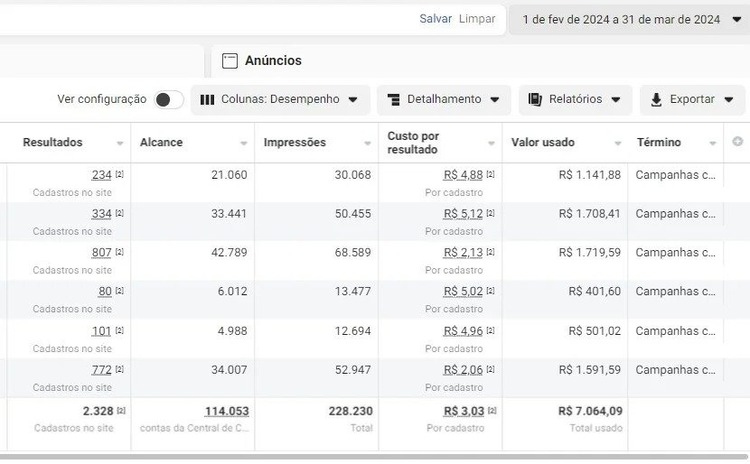The height and width of the screenshot is (464, 750).
Task: Click the 114.053 total reach value
Action: click(x=227, y=411)
